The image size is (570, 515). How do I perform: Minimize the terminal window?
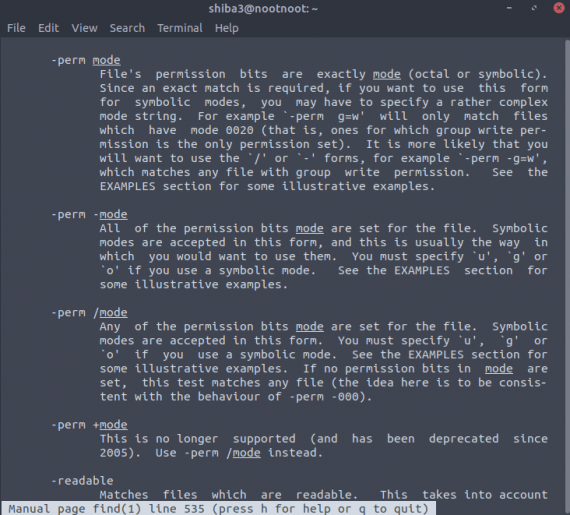pos(509,8)
